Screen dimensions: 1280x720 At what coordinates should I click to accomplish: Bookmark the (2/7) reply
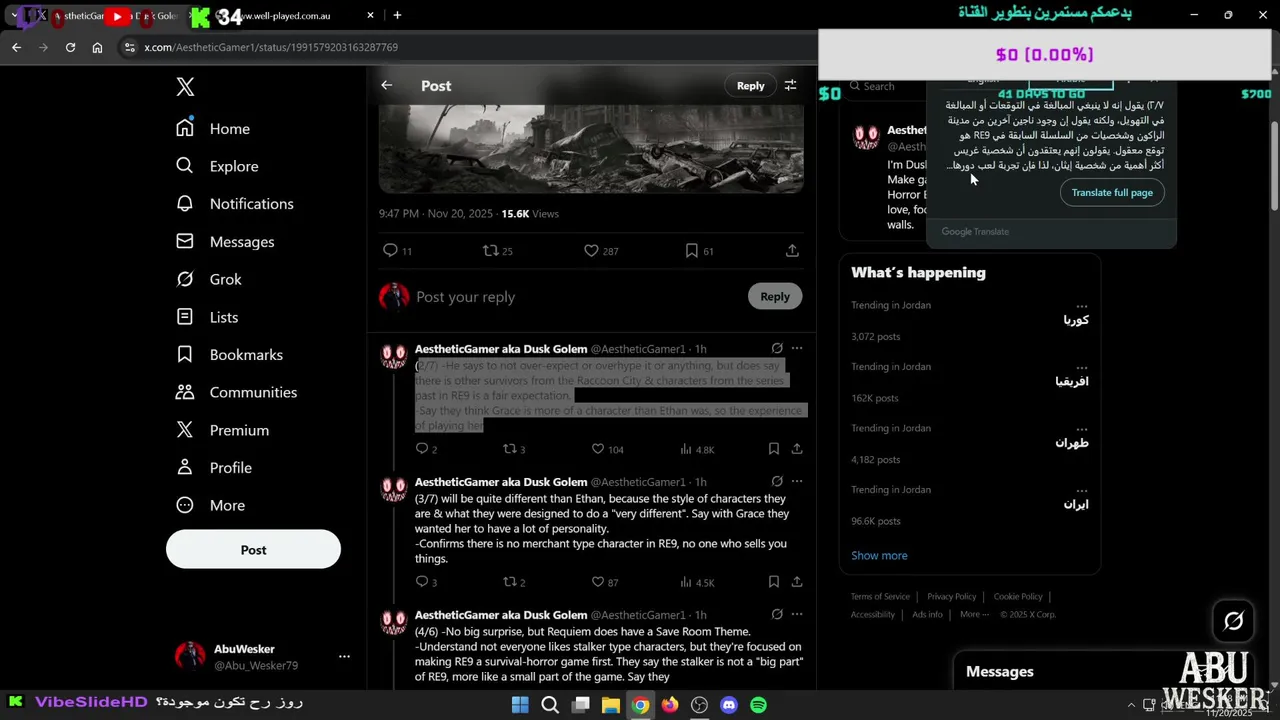(x=774, y=449)
